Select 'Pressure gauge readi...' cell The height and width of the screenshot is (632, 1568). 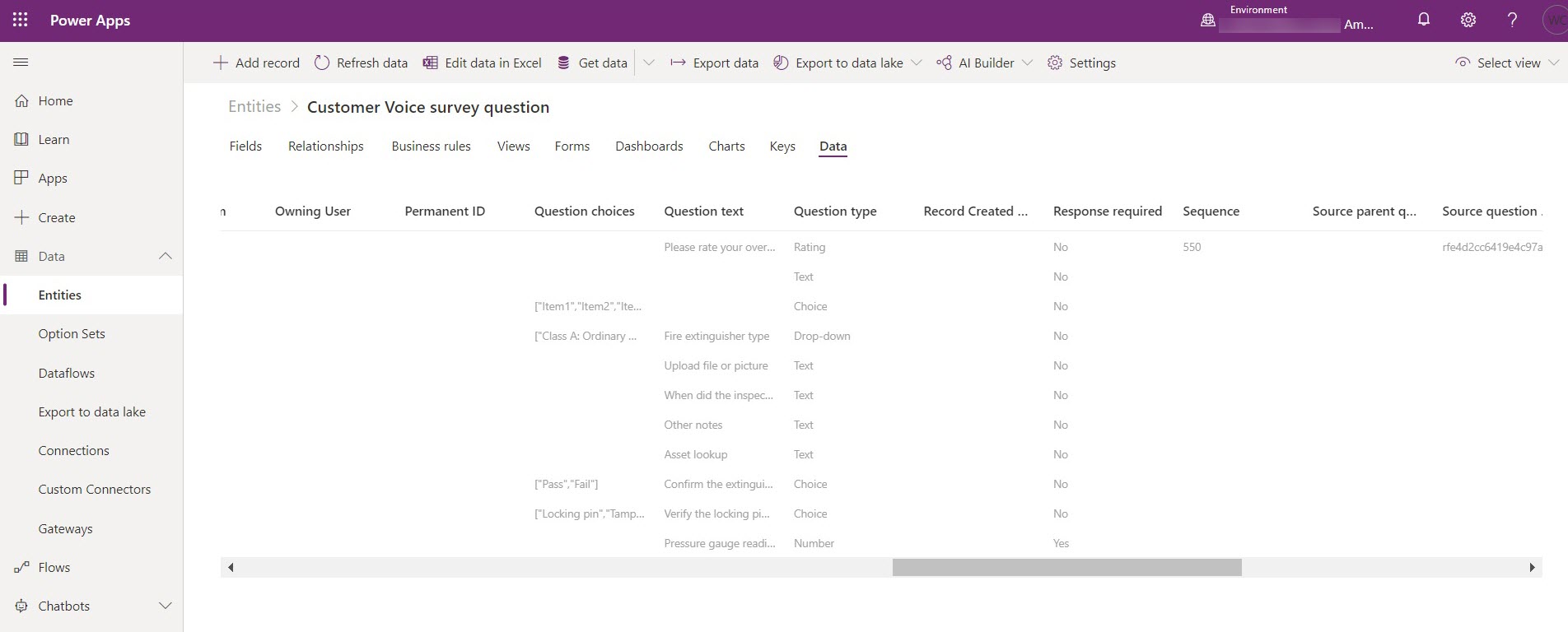(720, 543)
